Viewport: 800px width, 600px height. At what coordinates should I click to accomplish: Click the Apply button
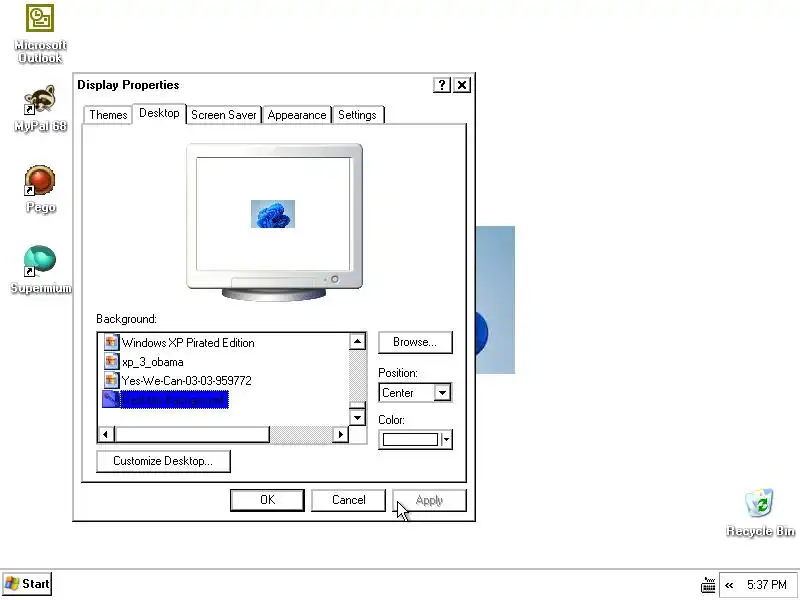coord(429,500)
